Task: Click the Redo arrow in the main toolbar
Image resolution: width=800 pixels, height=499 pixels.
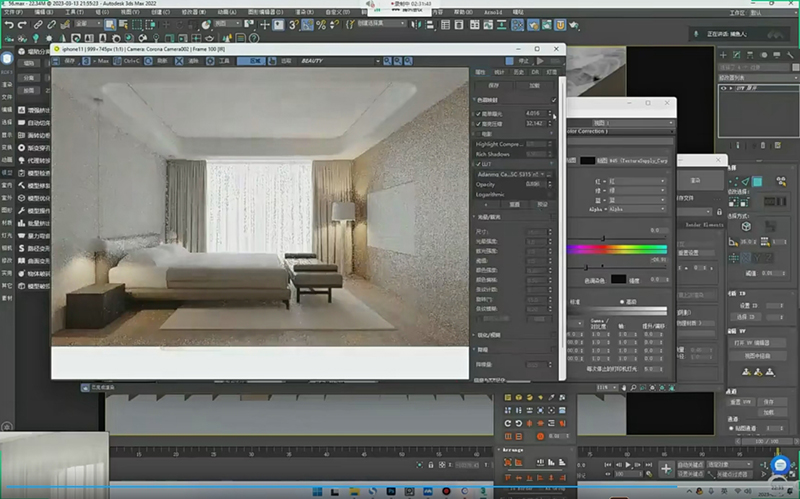Action: click(x=21, y=24)
